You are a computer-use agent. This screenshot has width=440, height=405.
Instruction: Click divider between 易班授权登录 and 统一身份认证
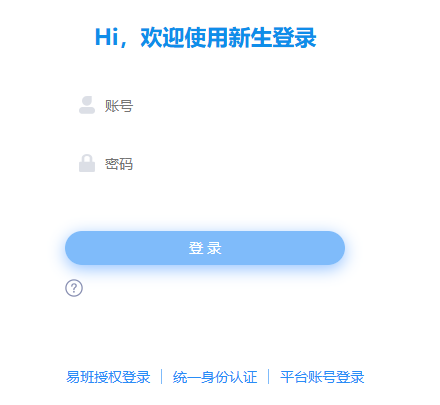(162, 377)
